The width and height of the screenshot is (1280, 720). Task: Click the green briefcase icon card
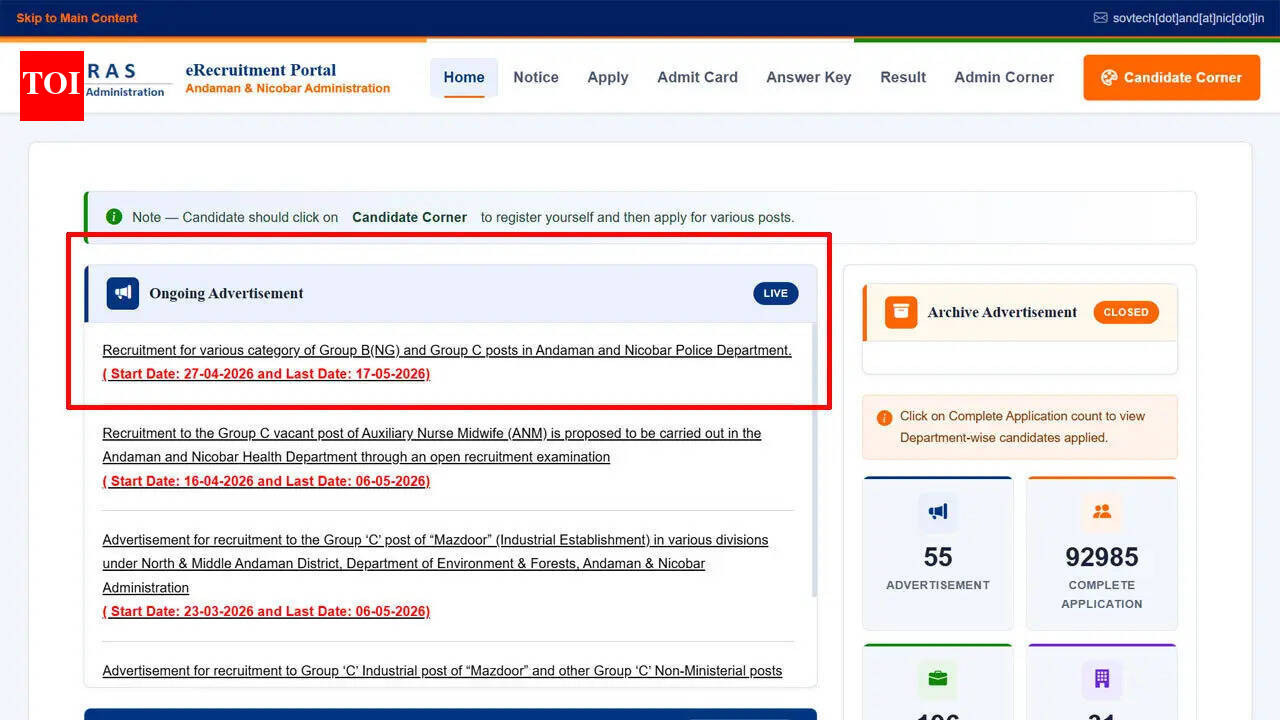pyautogui.click(x=938, y=679)
